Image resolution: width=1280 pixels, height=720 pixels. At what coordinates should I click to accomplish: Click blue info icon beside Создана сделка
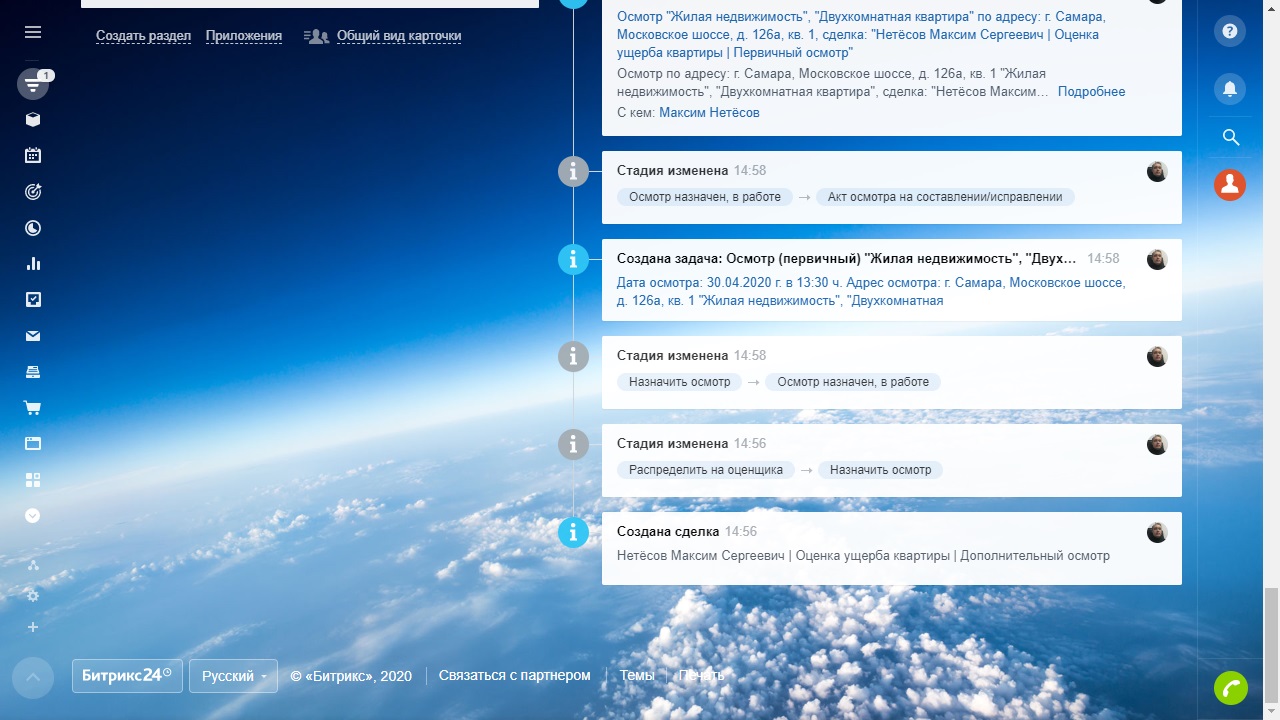tap(573, 532)
